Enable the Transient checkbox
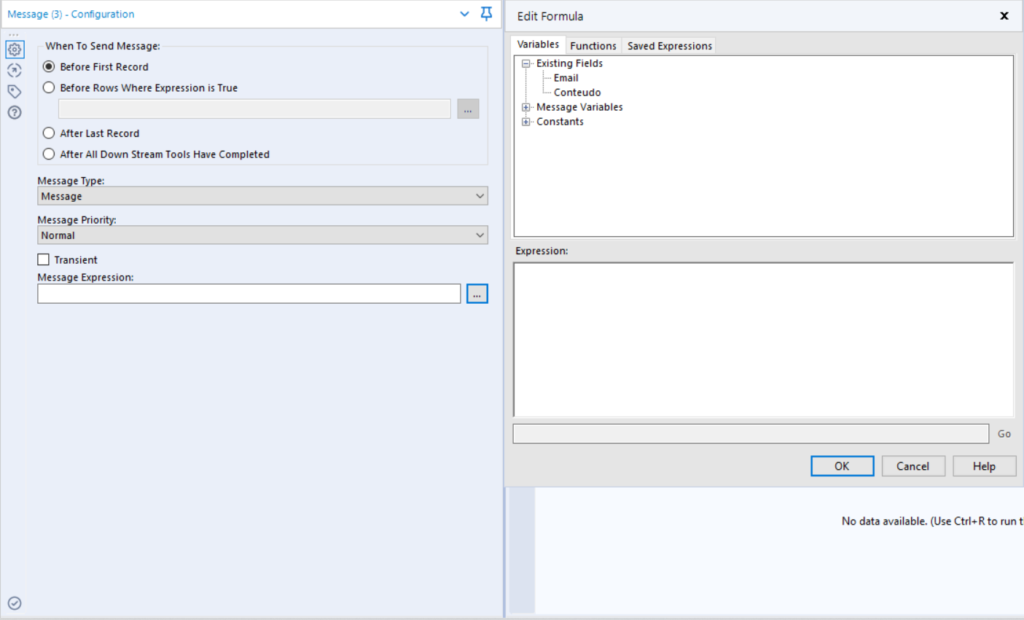The height and width of the screenshot is (620, 1024). pos(44,259)
